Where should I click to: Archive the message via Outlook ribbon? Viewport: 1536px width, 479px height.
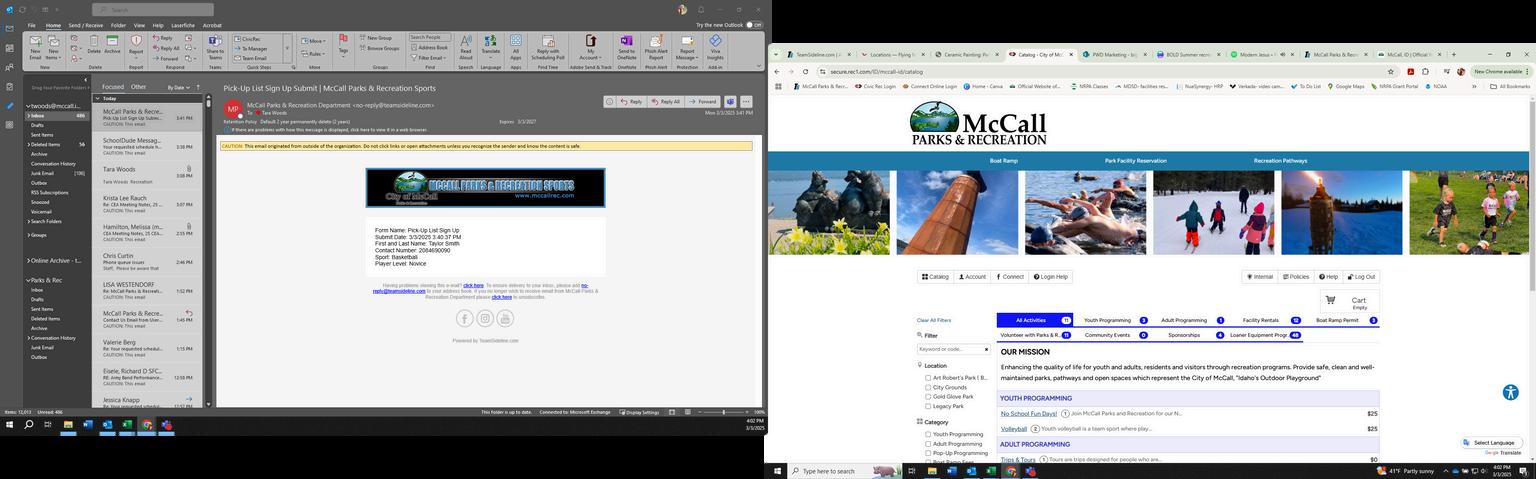pos(112,44)
